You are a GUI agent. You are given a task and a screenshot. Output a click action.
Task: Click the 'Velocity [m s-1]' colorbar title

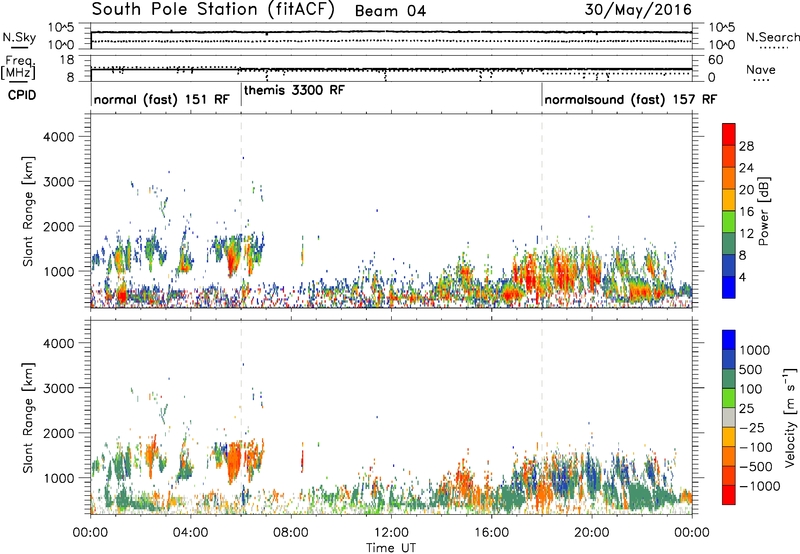point(790,417)
